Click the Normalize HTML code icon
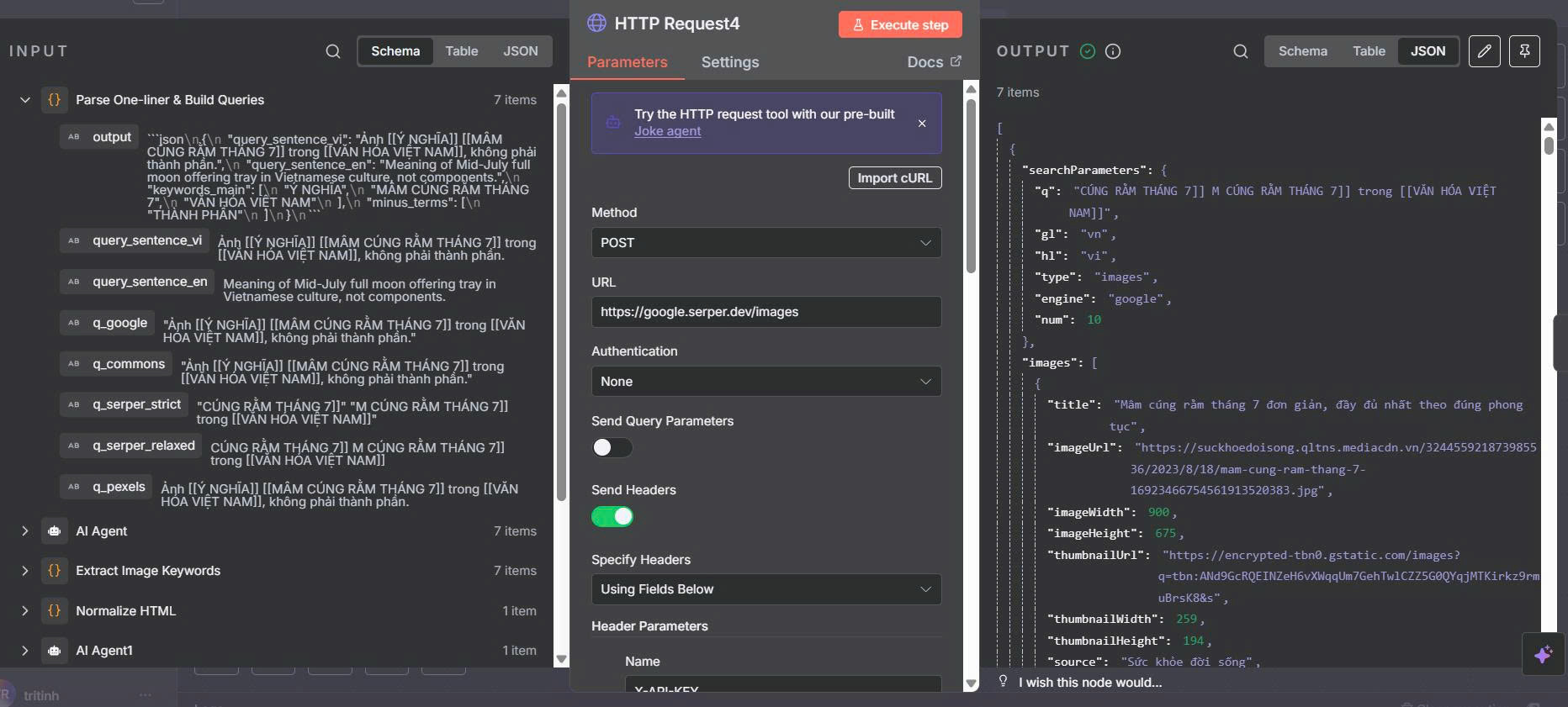Viewport: 1568px width, 707px height. 55,610
